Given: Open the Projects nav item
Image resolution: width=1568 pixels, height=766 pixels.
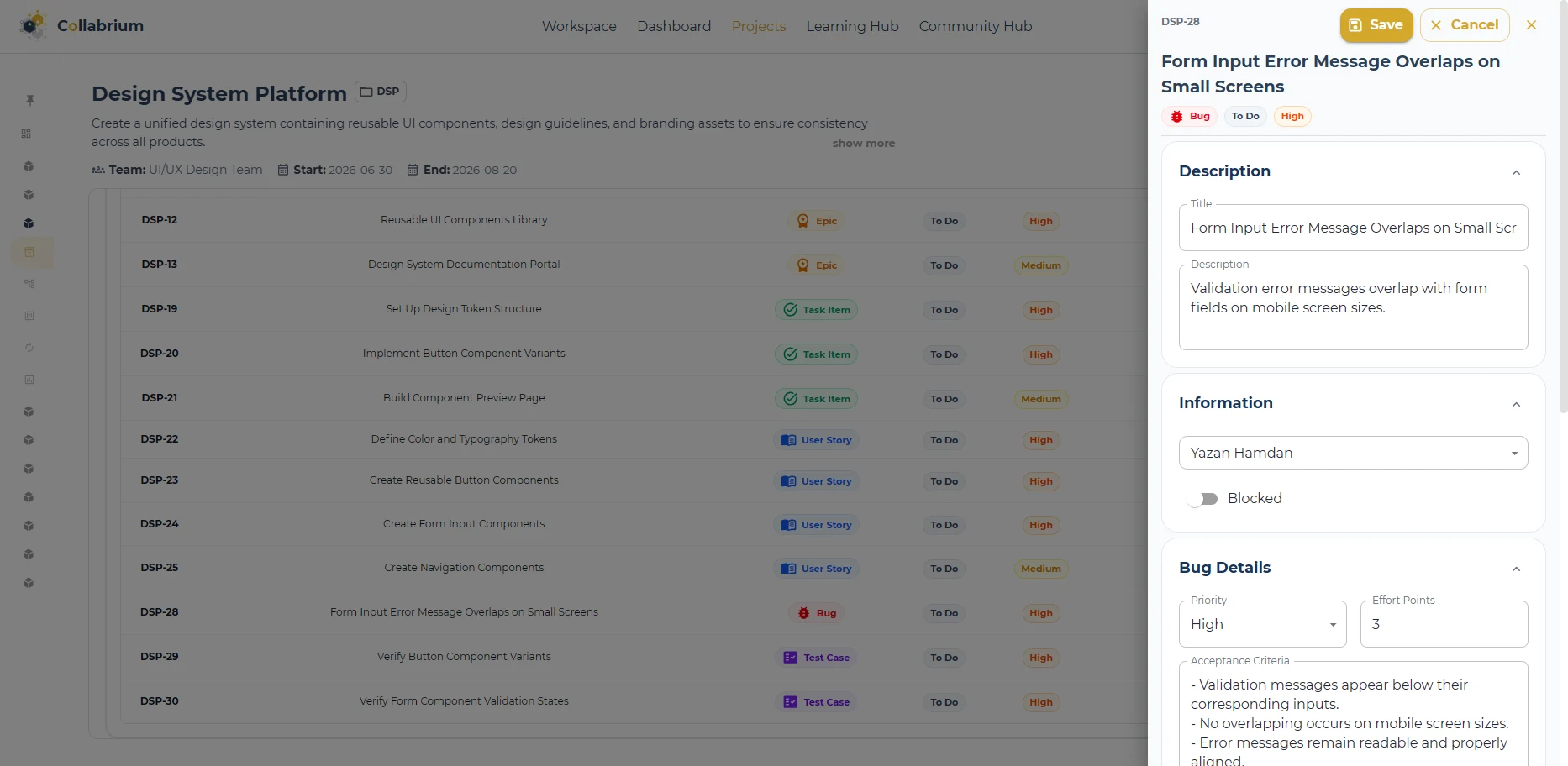Looking at the screenshot, I should click(x=759, y=26).
